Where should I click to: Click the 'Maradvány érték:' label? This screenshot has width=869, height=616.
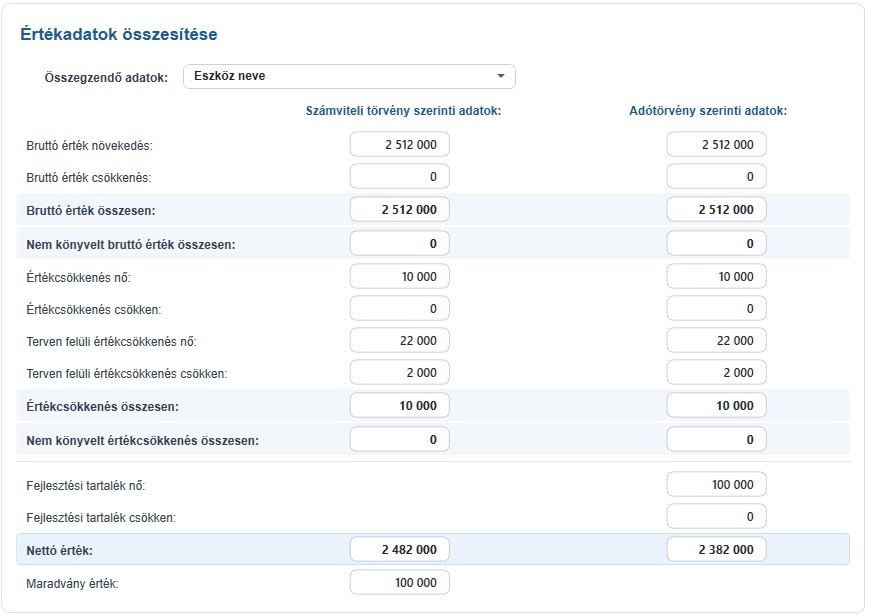72,584
